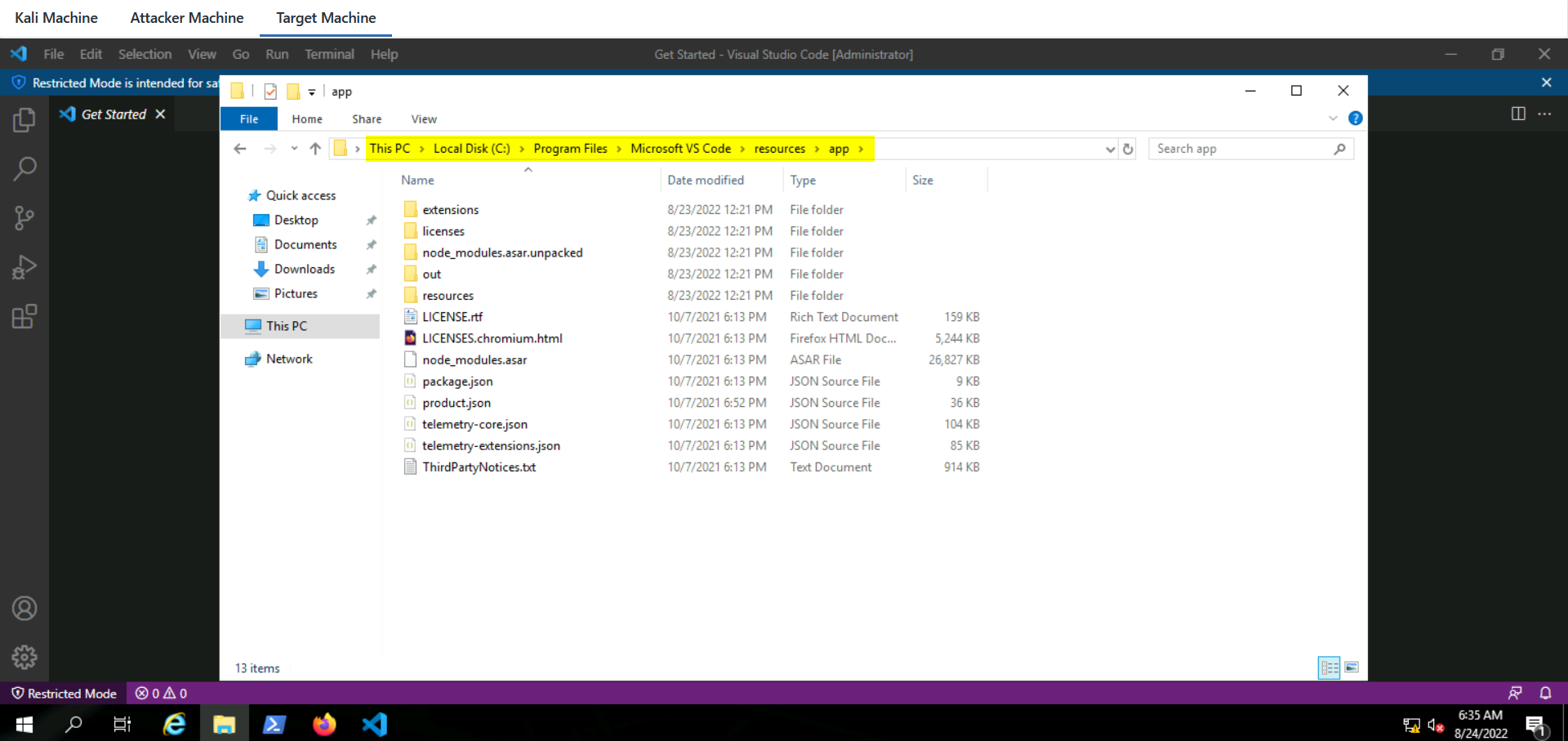Open Source Control icon in activity bar
The width and height of the screenshot is (1568, 741).
click(x=24, y=218)
